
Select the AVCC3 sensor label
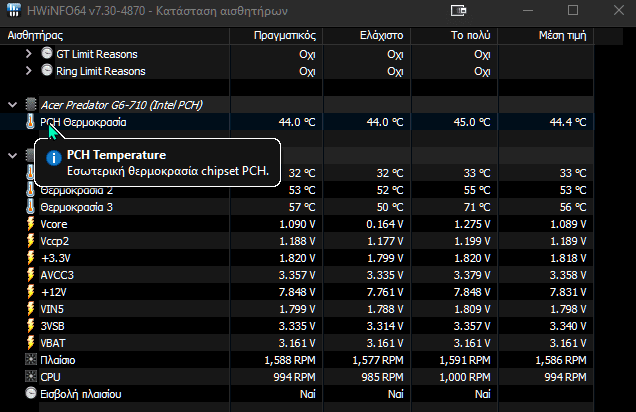(57, 275)
